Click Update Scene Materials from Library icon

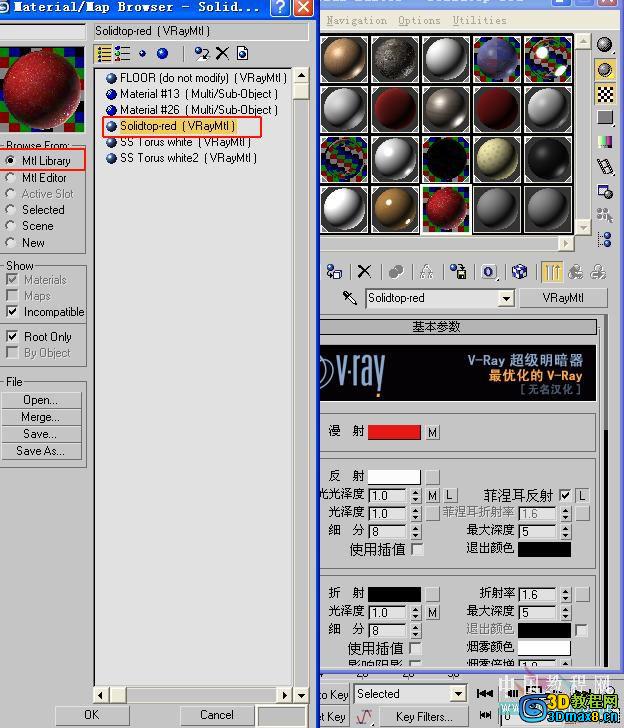(202, 54)
